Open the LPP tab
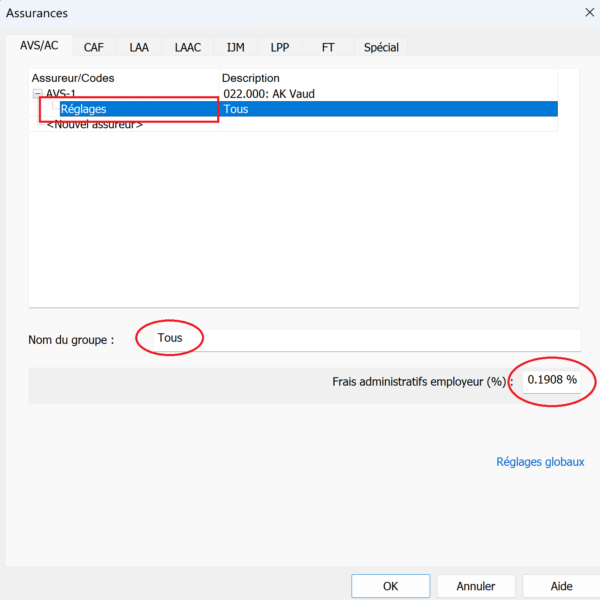 click(x=280, y=47)
